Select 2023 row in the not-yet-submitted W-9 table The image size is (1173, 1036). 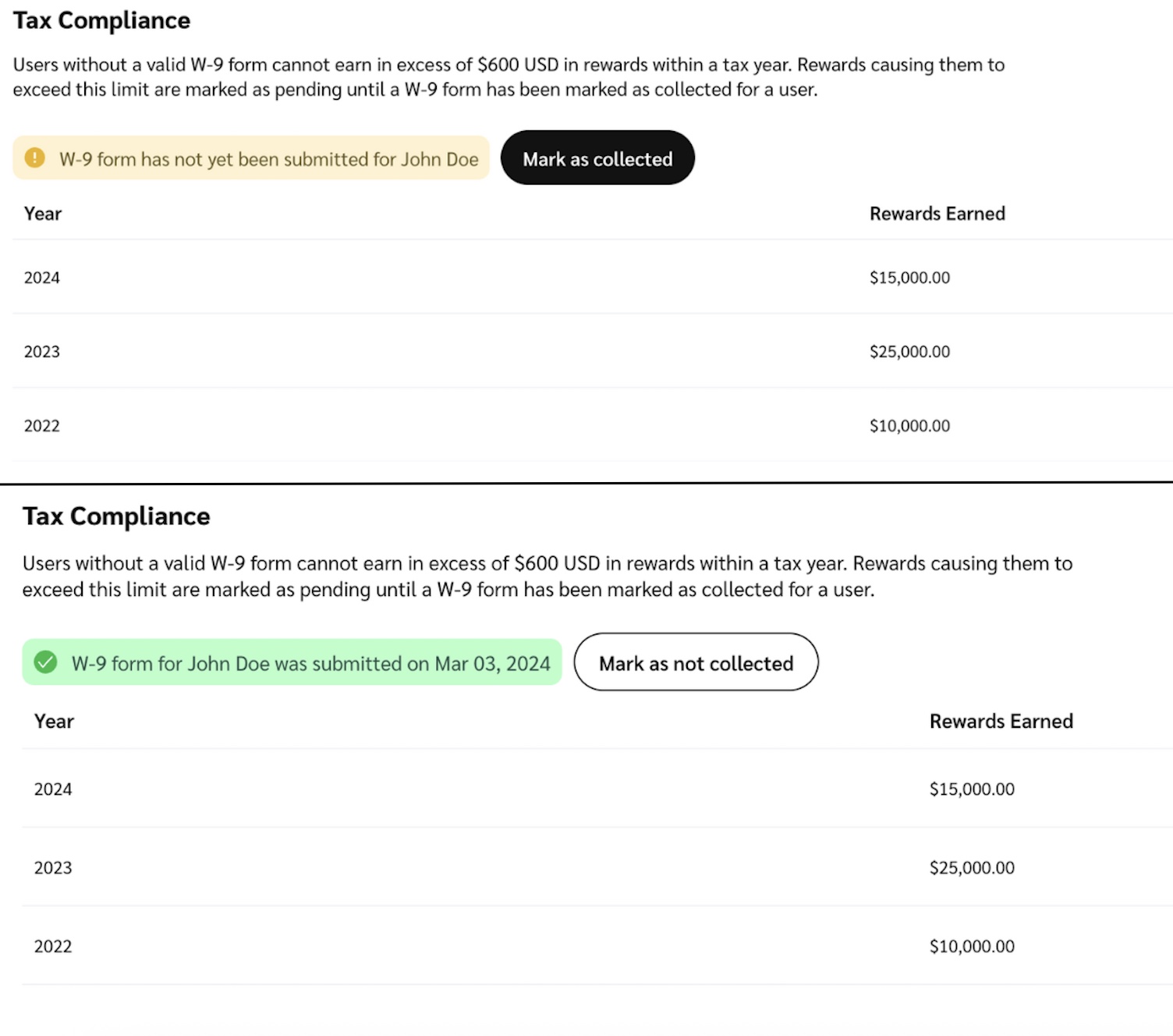point(42,352)
